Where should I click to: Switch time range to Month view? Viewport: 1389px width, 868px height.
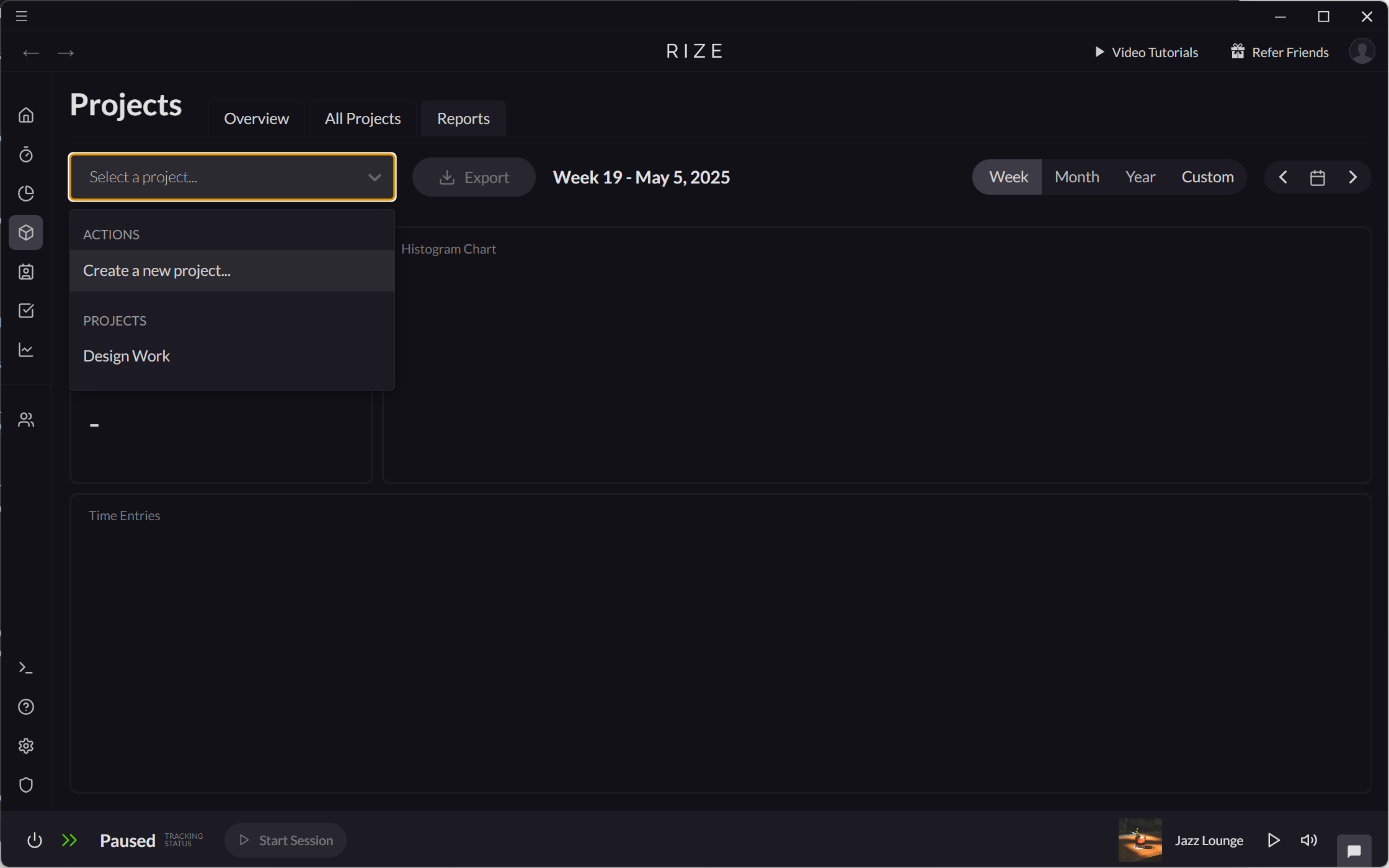(x=1076, y=177)
